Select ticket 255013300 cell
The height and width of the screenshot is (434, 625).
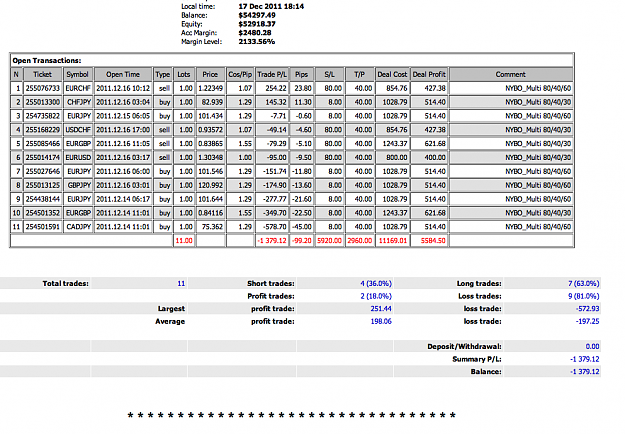[x=43, y=102]
